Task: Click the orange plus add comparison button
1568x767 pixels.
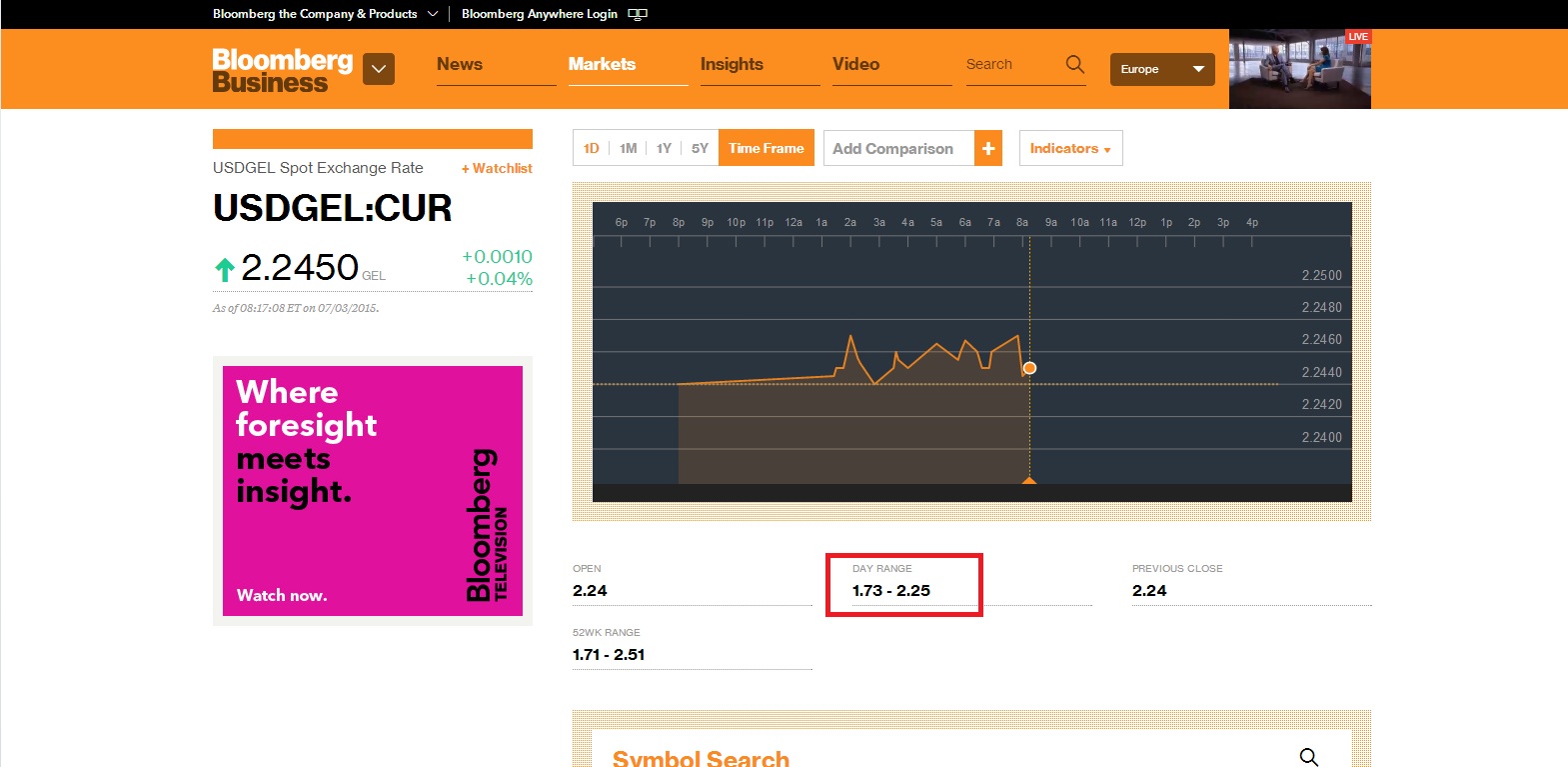Action: coord(988,148)
